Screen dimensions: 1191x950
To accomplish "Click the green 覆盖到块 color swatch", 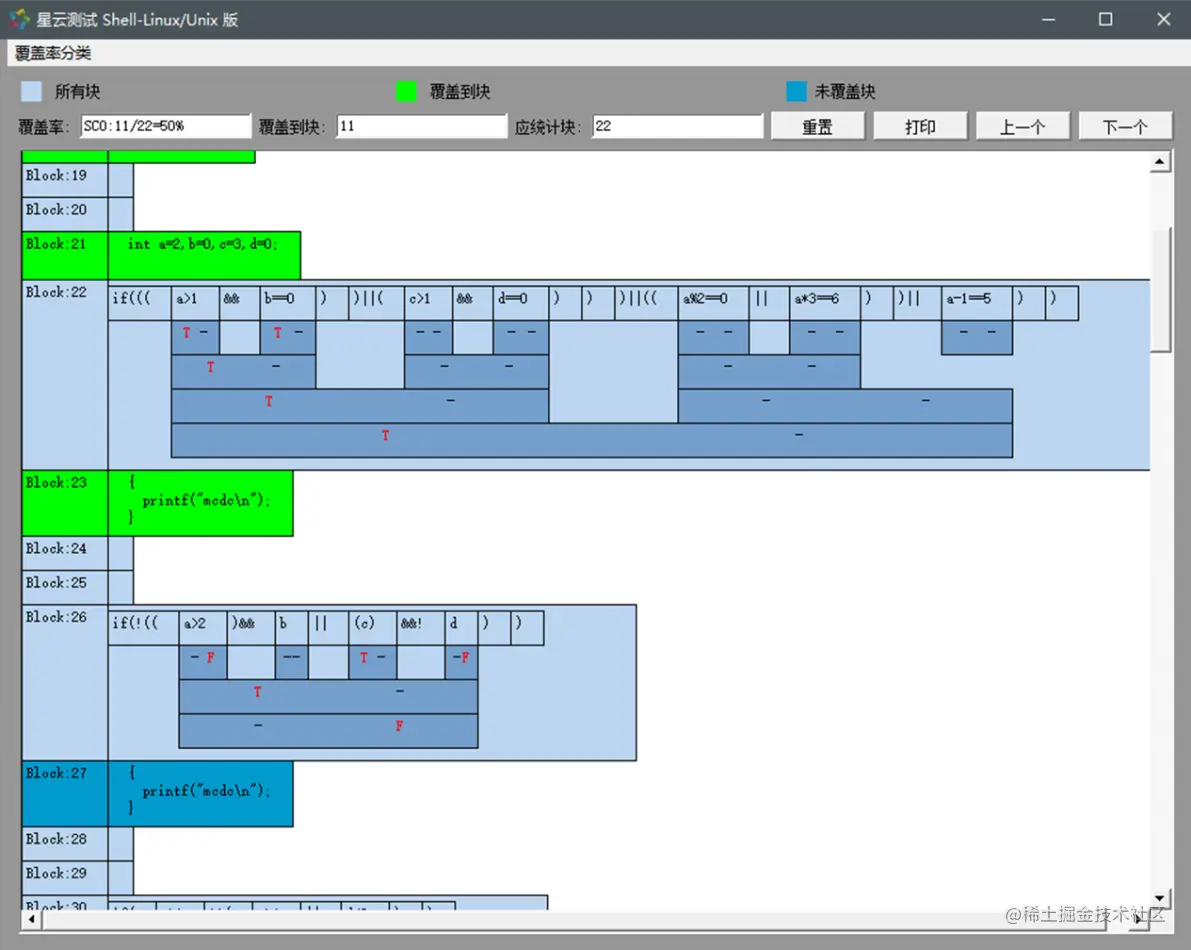I will click(407, 91).
